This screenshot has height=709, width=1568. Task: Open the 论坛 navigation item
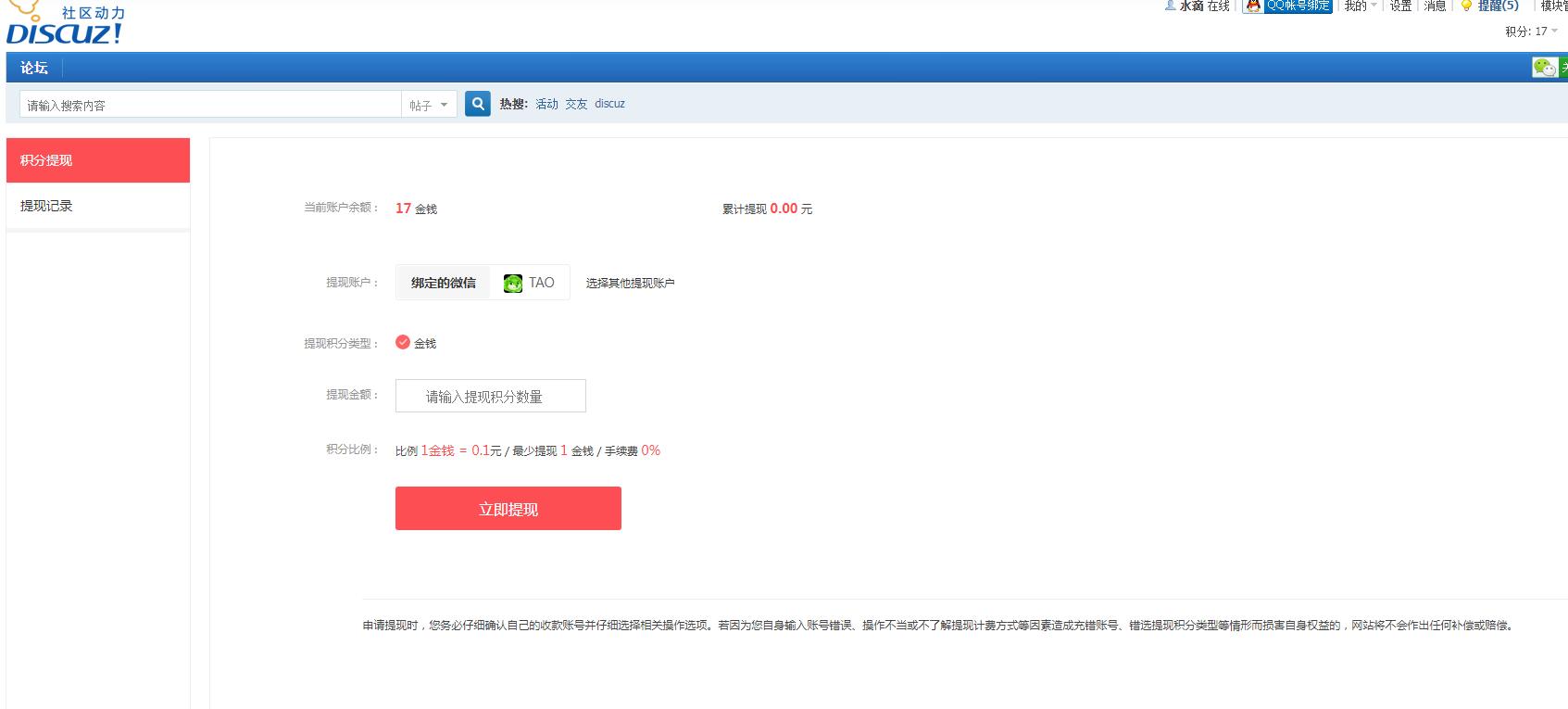tap(34, 68)
